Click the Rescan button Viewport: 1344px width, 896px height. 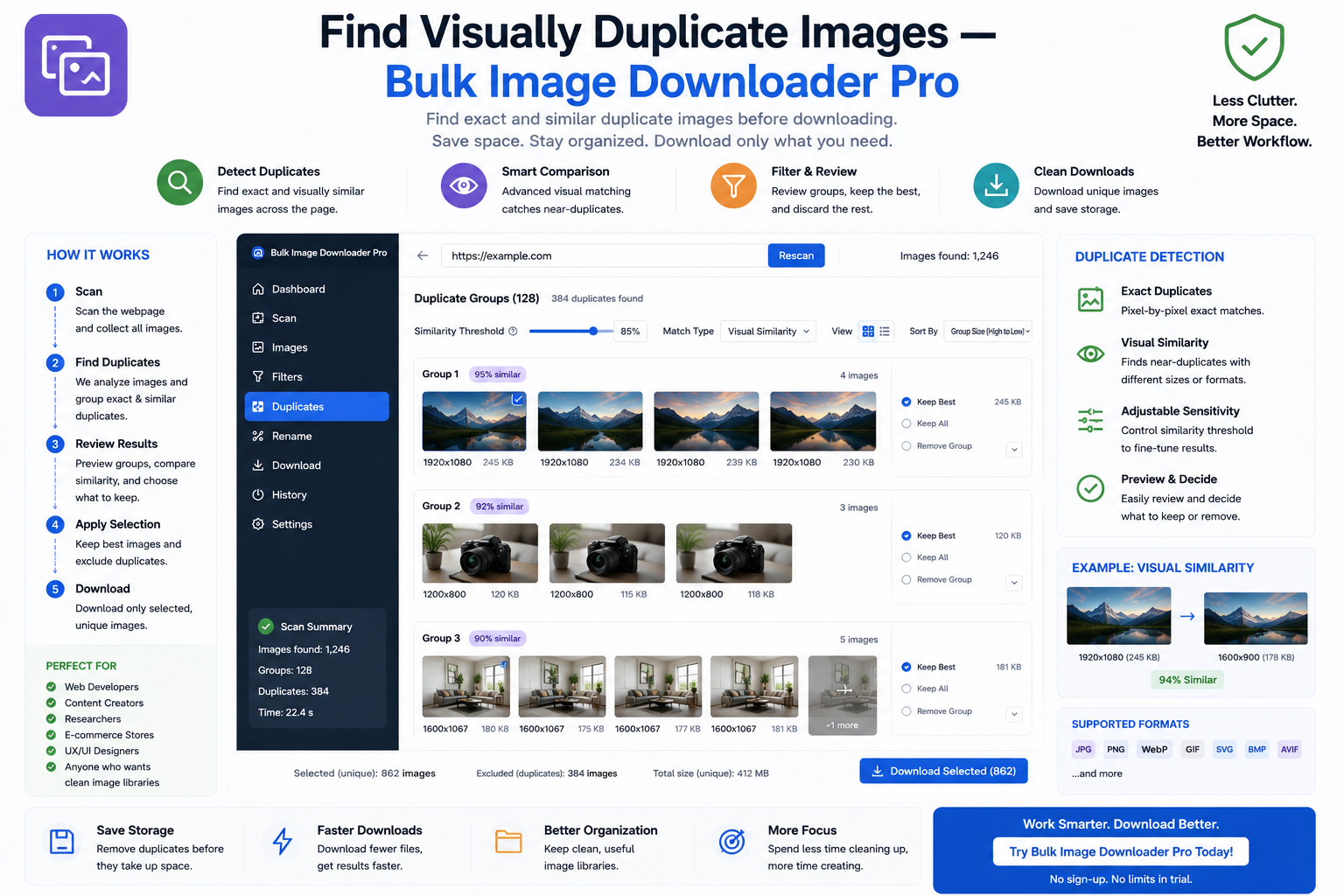pos(796,255)
